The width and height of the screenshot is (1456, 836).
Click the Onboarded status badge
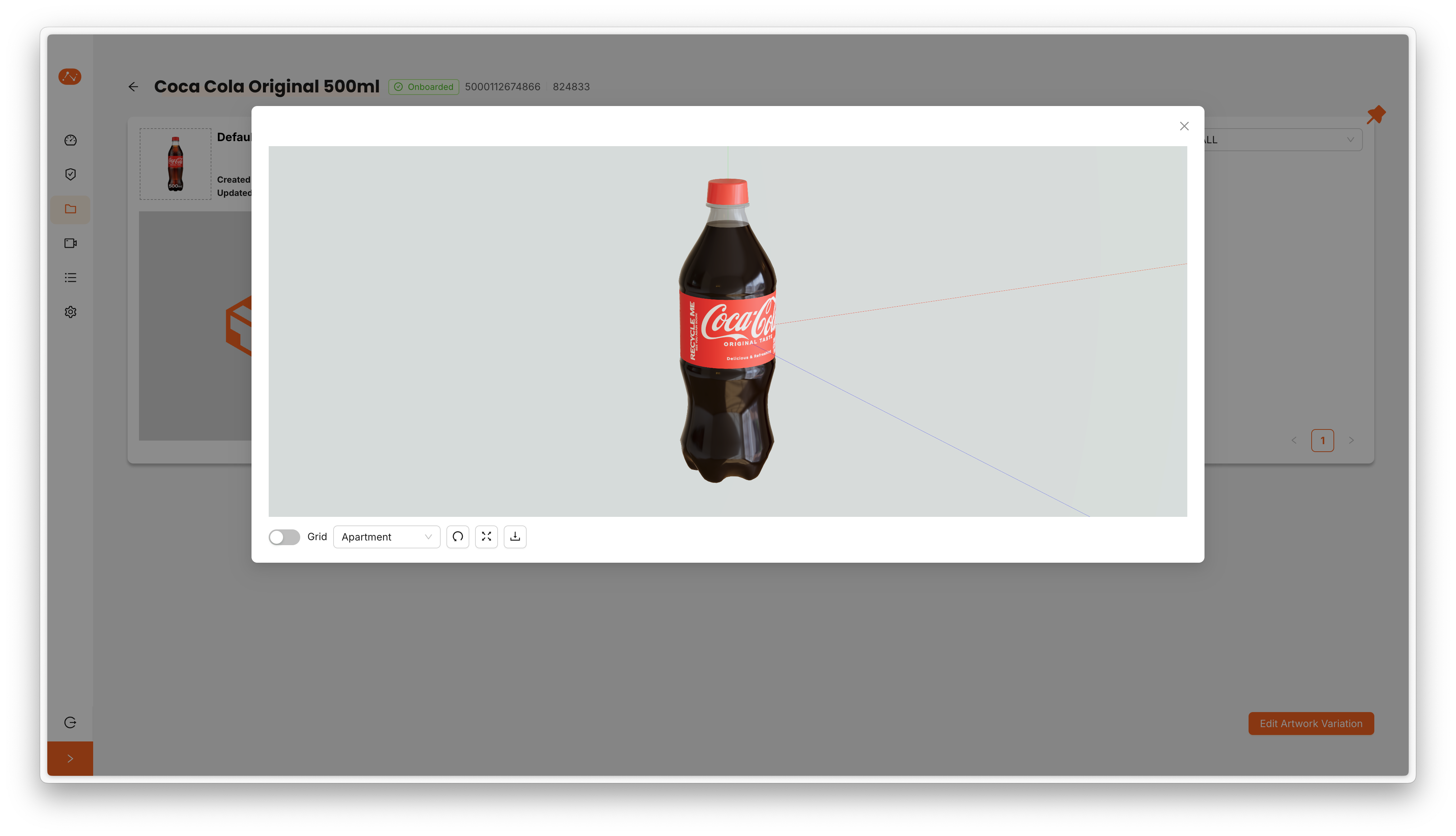pyautogui.click(x=423, y=87)
